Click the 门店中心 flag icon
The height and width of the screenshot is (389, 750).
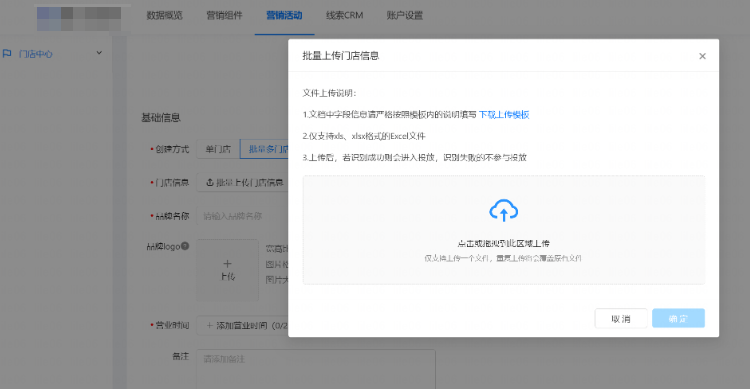(7, 54)
